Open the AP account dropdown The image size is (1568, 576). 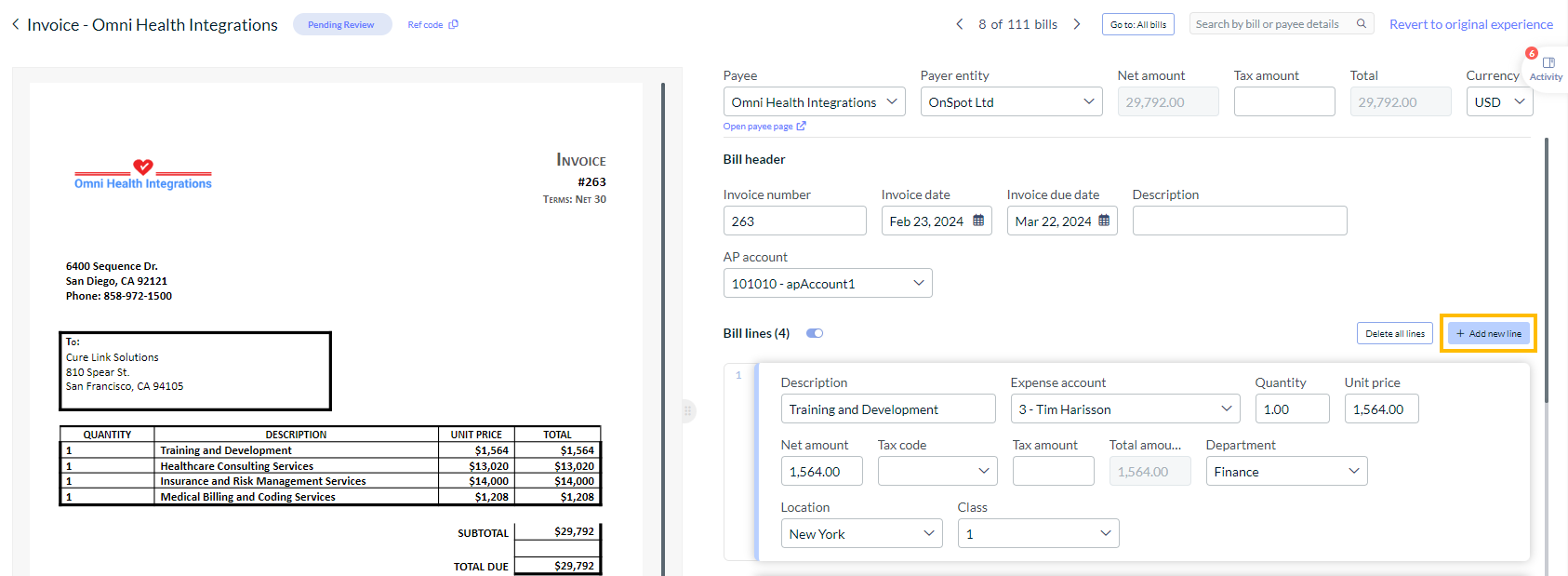click(828, 283)
